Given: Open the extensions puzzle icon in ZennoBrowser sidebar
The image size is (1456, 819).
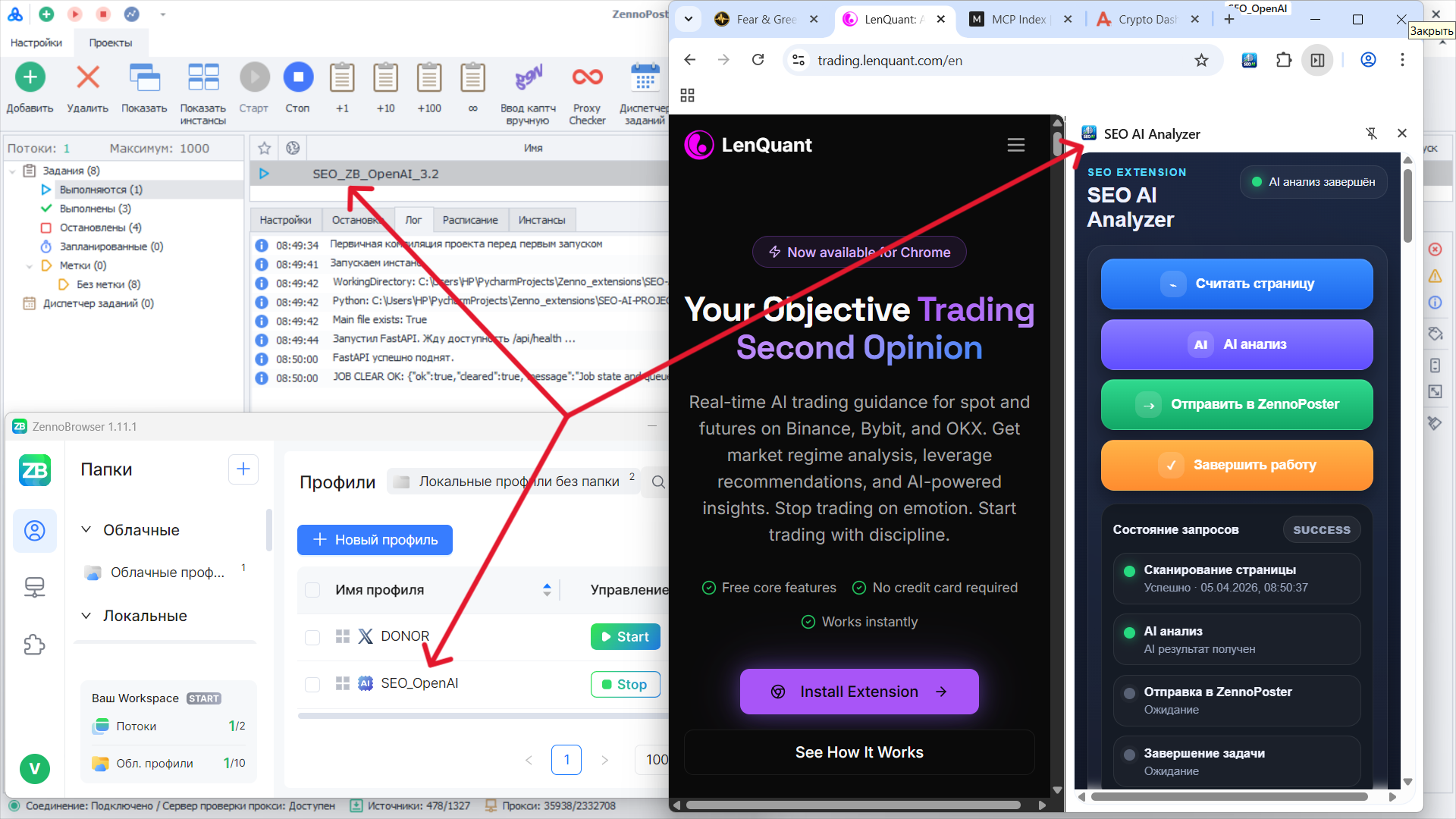Looking at the screenshot, I should coord(34,645).
